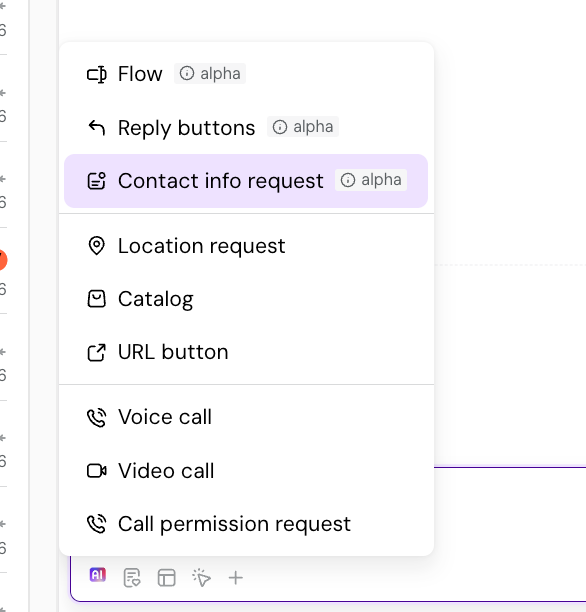
Task: Open the saved replies note icon
Action: (x=132, y=578)
